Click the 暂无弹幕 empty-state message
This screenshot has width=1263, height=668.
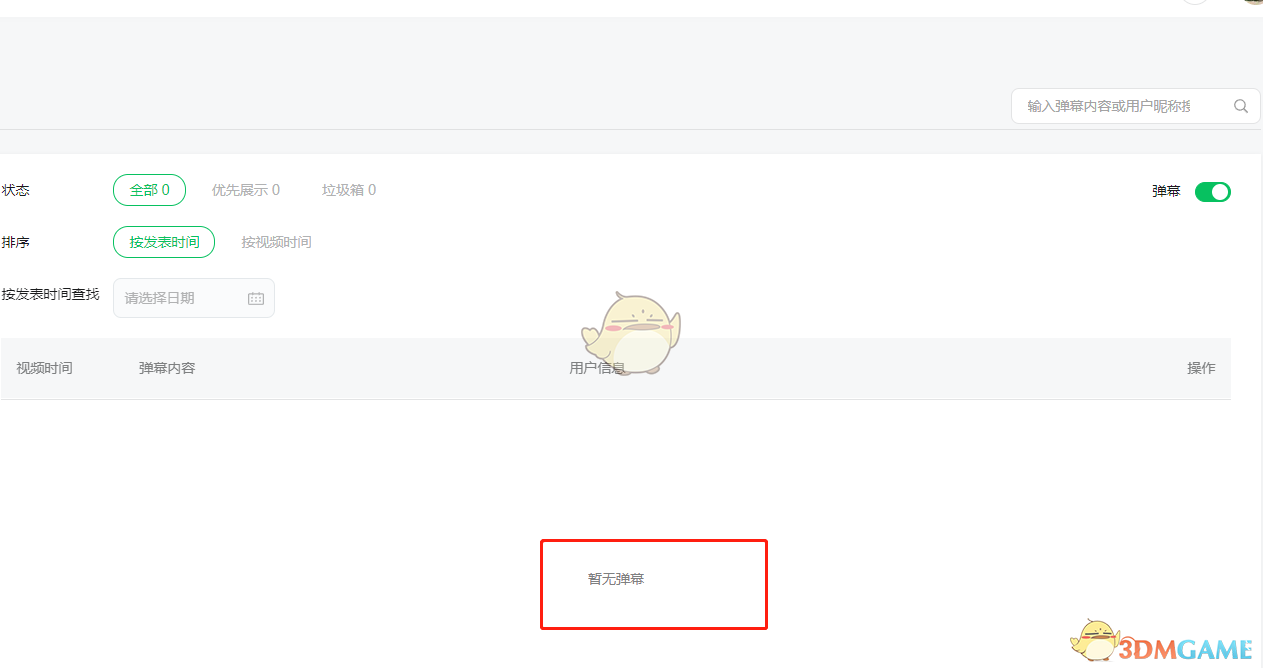[x=616, y=579]
